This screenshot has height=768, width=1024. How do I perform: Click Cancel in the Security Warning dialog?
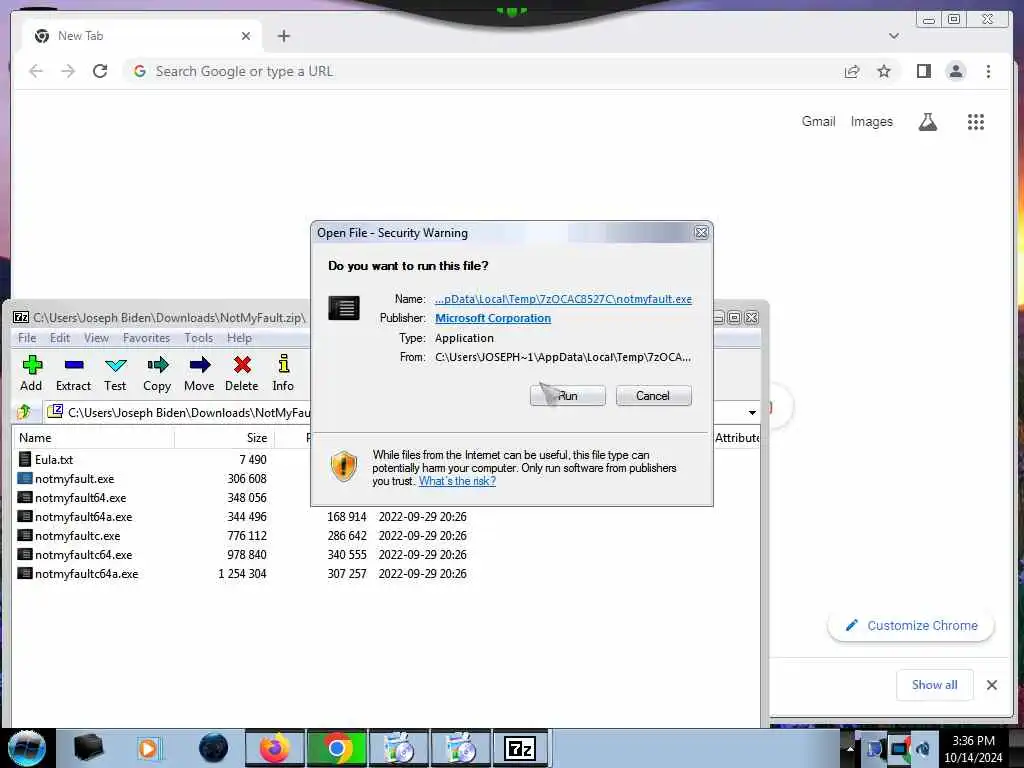click(x=653, y=396)
